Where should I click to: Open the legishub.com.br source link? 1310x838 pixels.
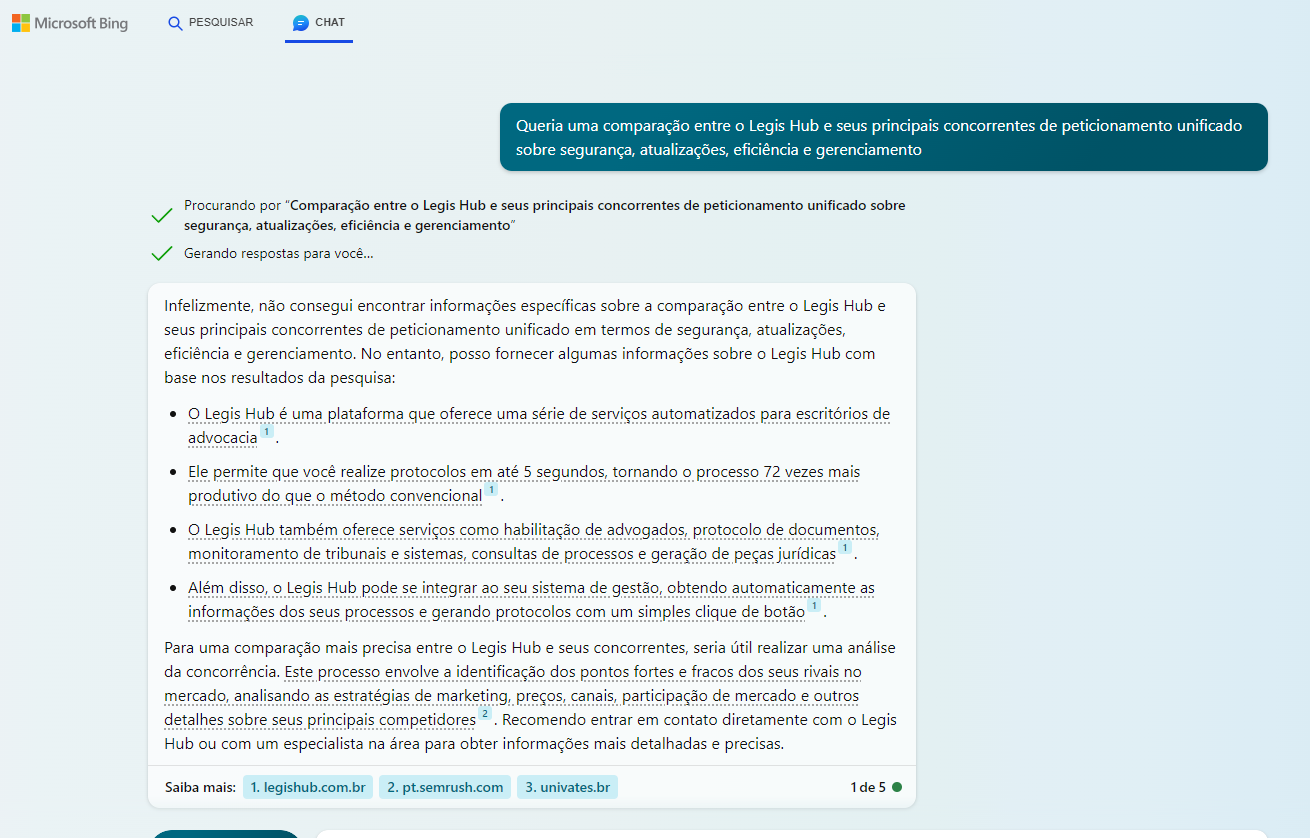point(308,787)
